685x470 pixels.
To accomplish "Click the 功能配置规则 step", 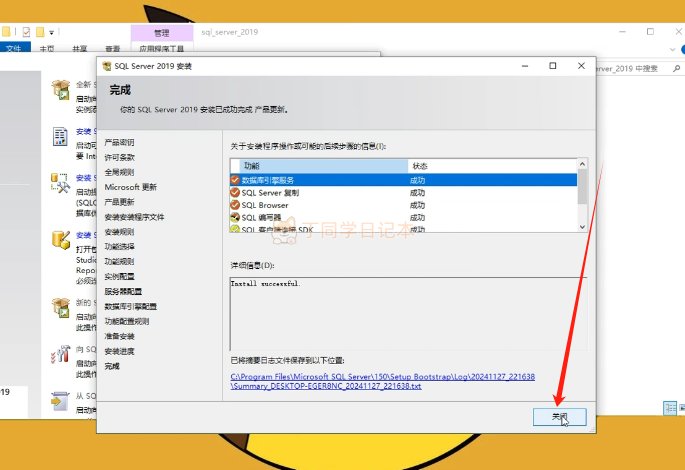I will 127,321.
